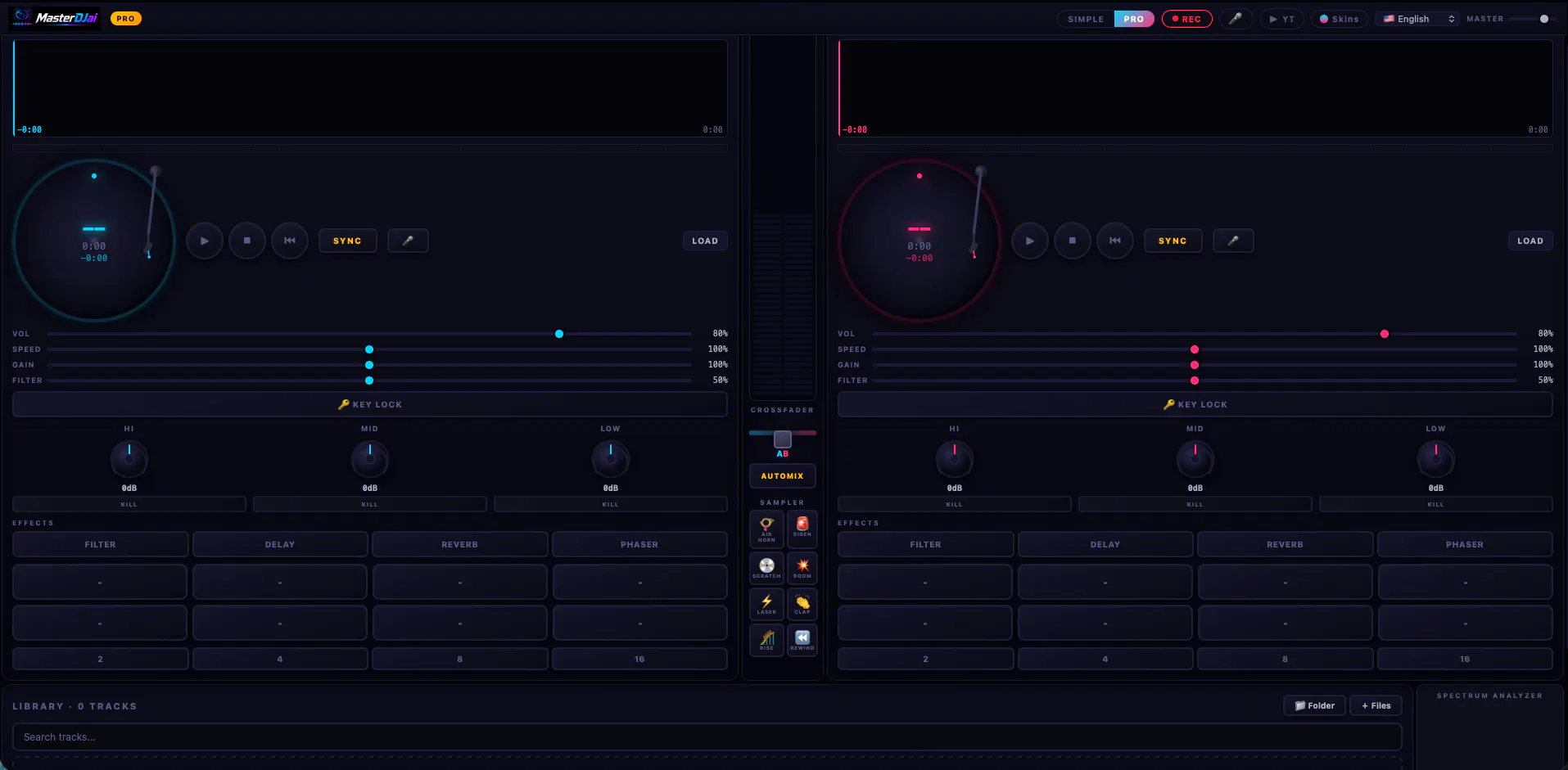Enable left deck Sync
Image resolution: width=1568 pixels, height=770 pixels.
pos(347,241)
